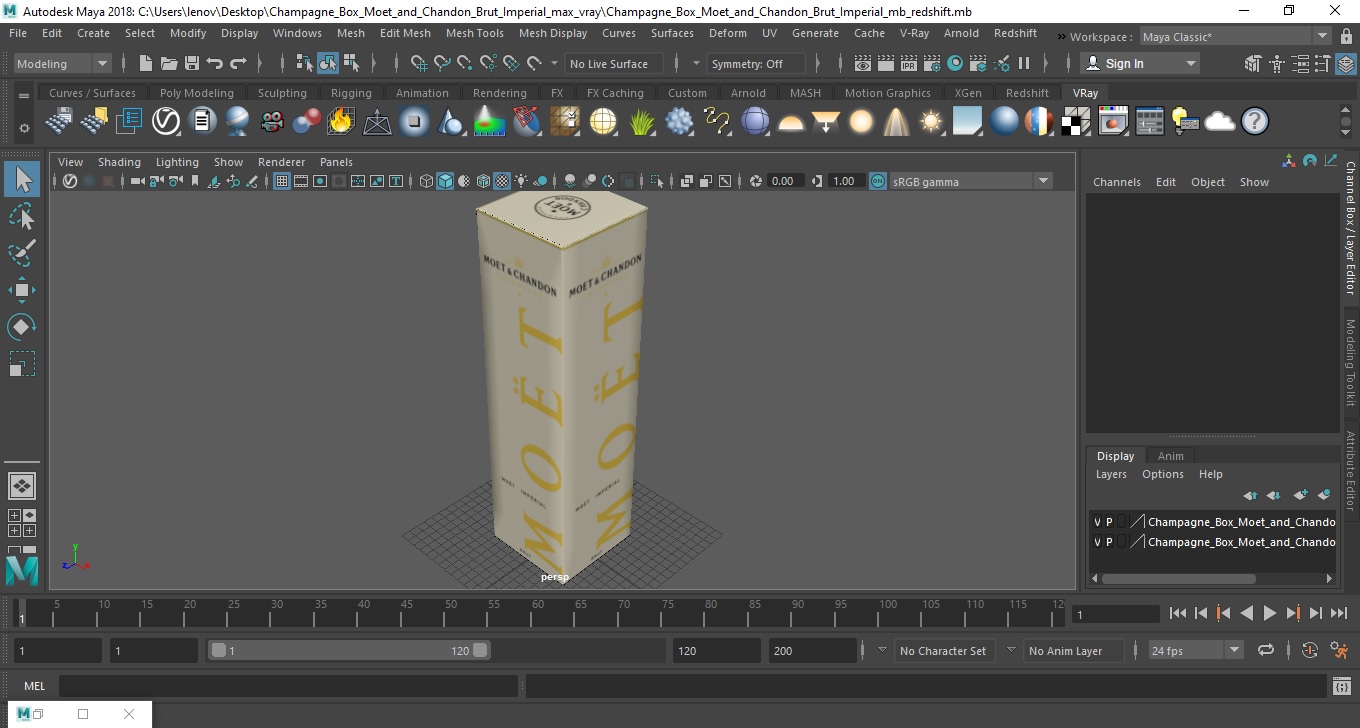Open the Sign In account dropdown
Image resolution: width=1360 pixels, height=728 pixels.
(1140, 64)
